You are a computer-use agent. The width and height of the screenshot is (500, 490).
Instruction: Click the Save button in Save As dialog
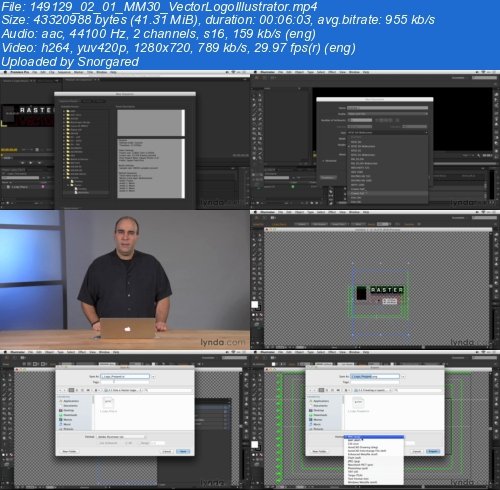(183, 451)
